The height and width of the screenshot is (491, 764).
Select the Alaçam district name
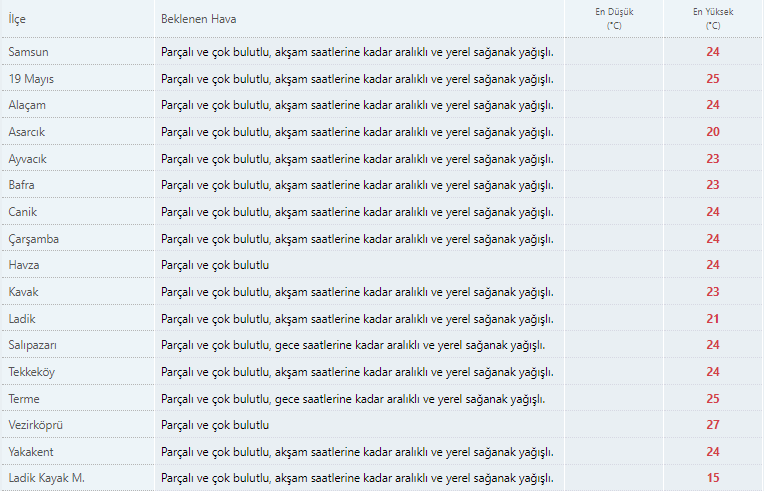(x=27, y=105)
